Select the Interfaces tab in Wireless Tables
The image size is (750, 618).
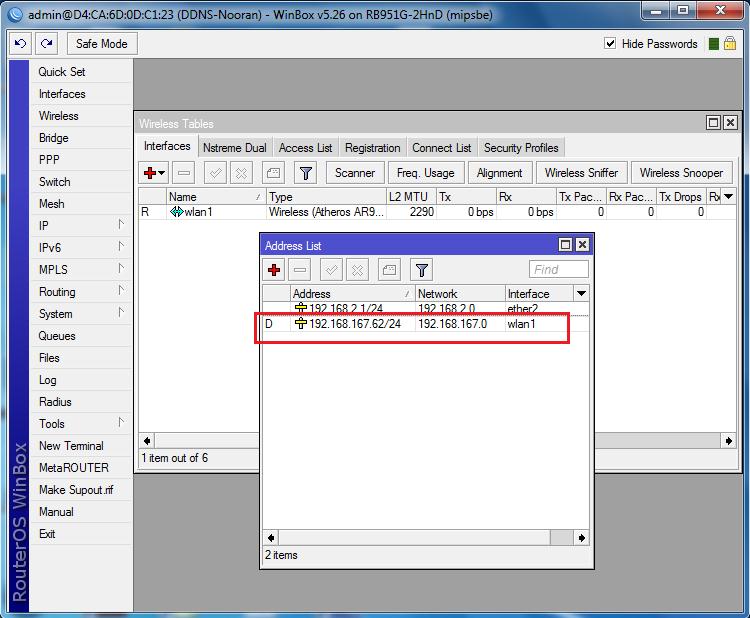click(x=167, y=146)
